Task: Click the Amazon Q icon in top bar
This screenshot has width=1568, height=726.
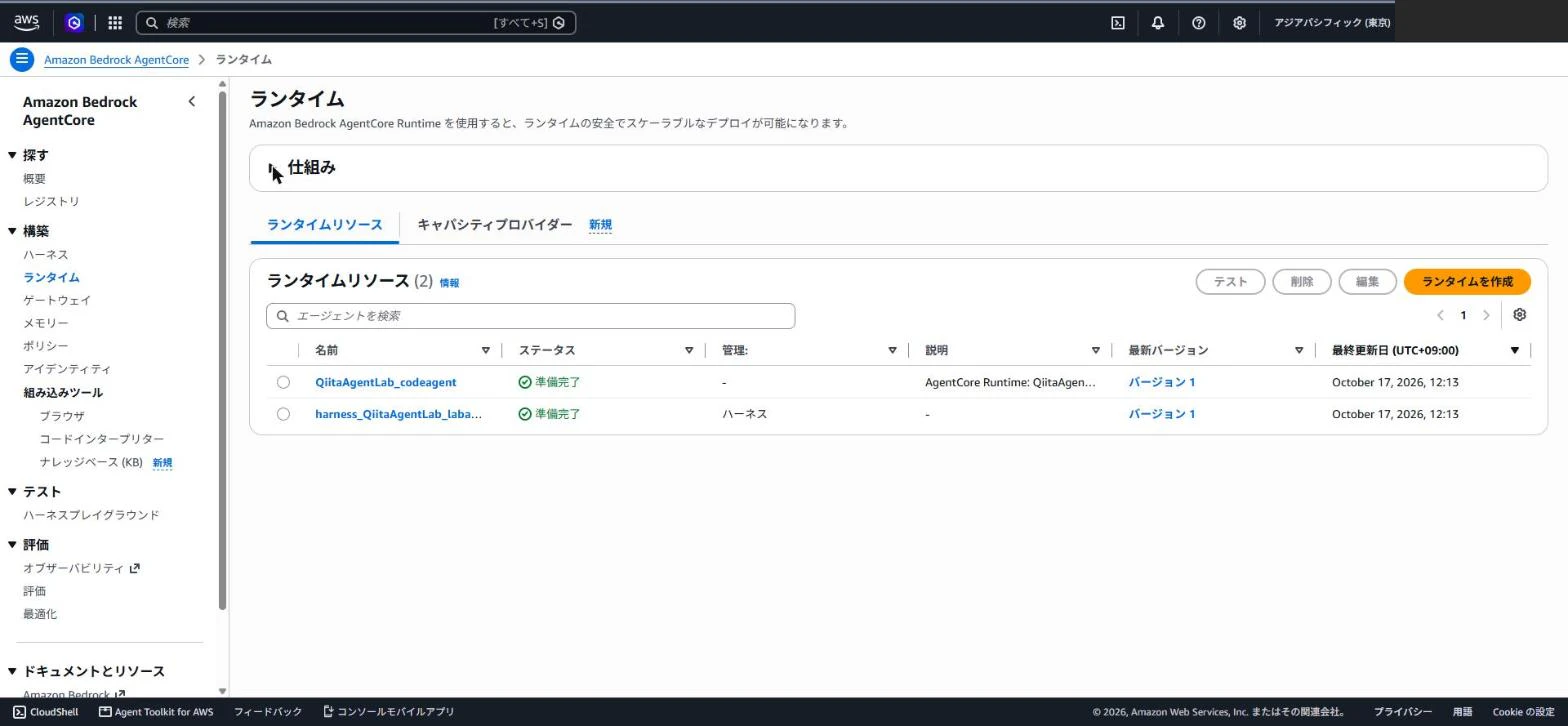Action: (x=74, y=22)
